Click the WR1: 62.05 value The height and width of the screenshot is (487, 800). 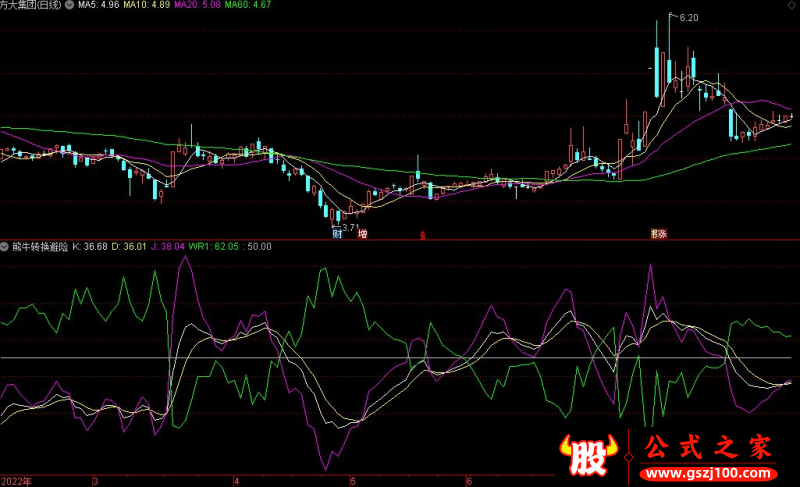[213, 247]
